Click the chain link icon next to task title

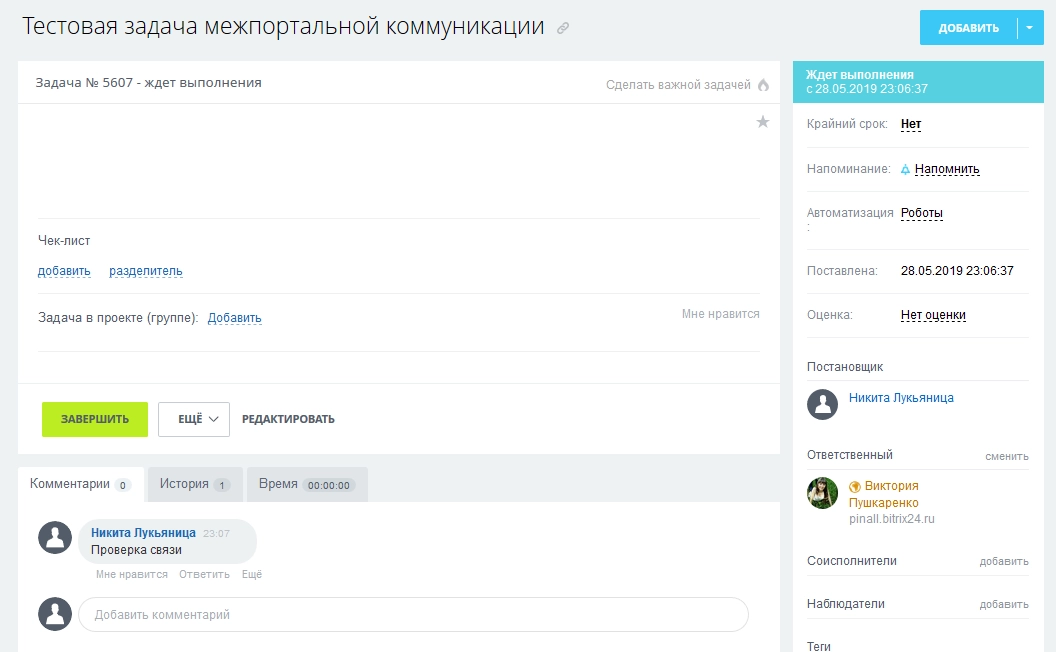coord(561,28)
